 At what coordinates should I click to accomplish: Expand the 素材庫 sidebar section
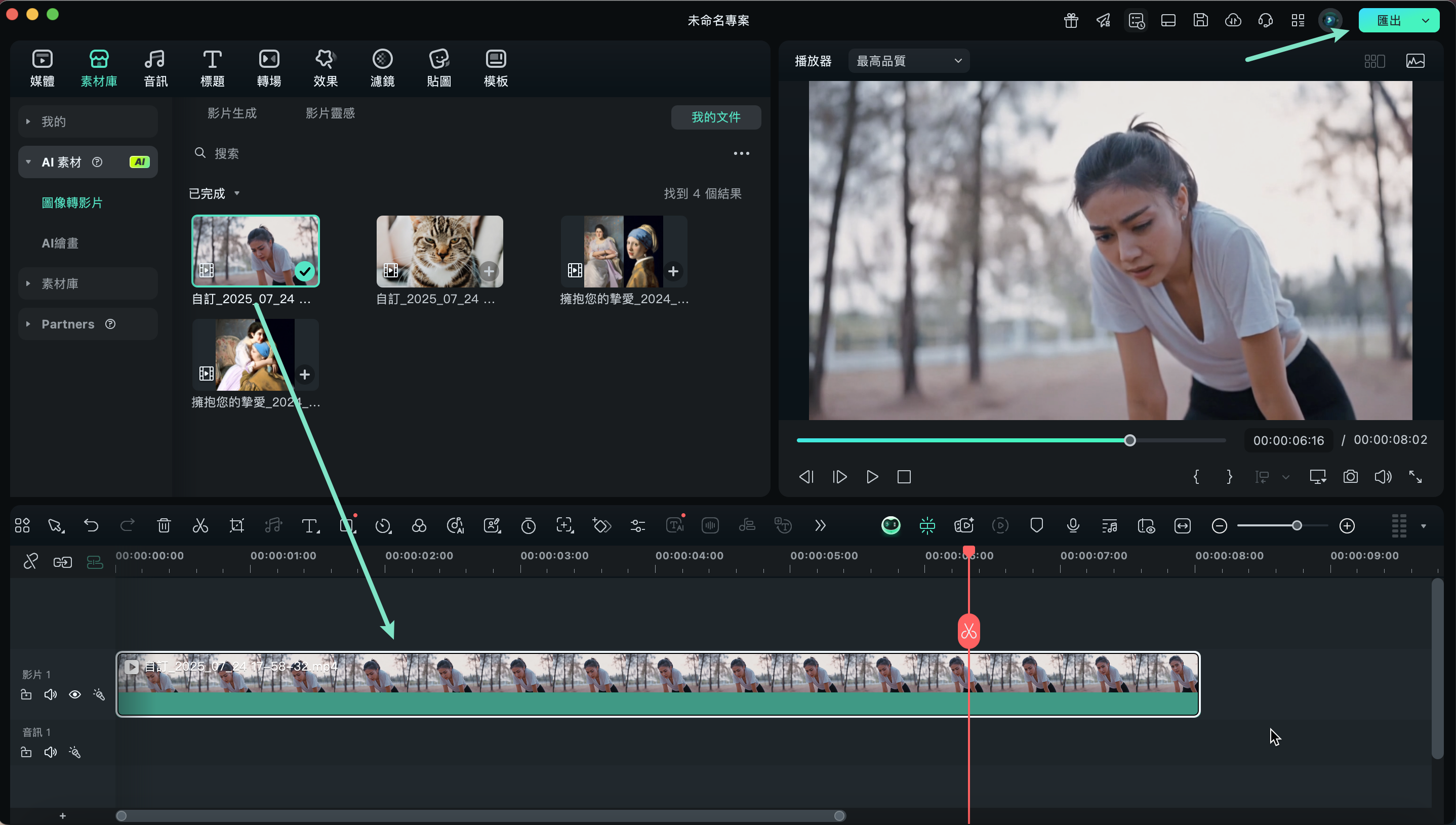click(x=88, y=283)
